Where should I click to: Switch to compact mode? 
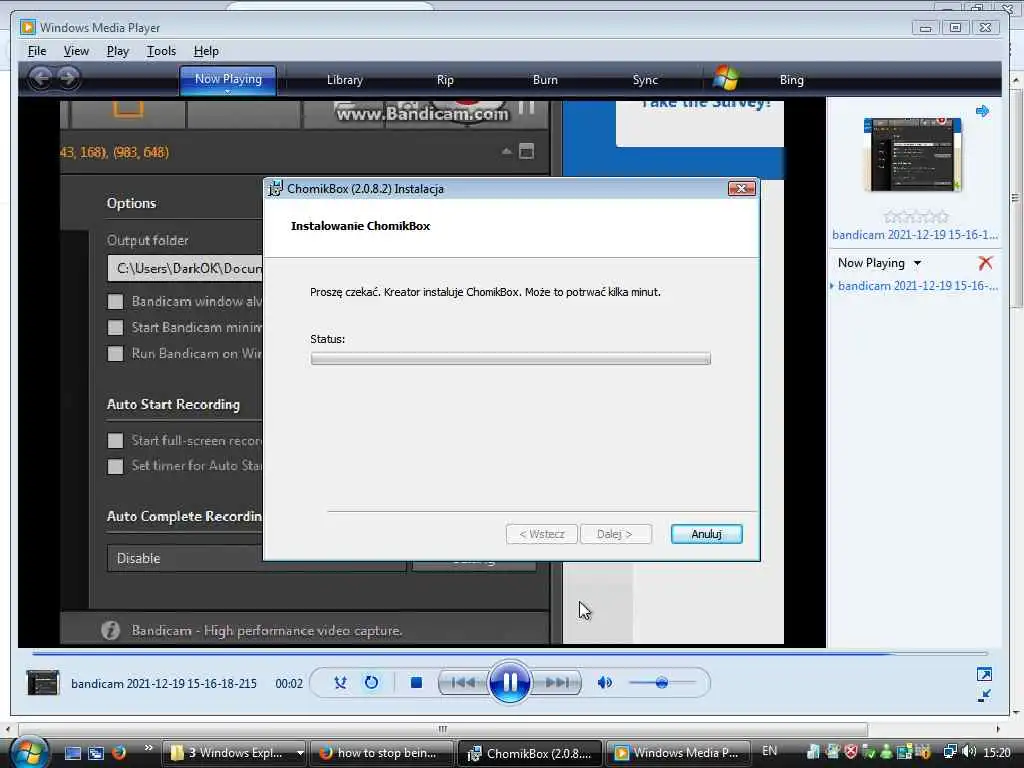[984, 696]
